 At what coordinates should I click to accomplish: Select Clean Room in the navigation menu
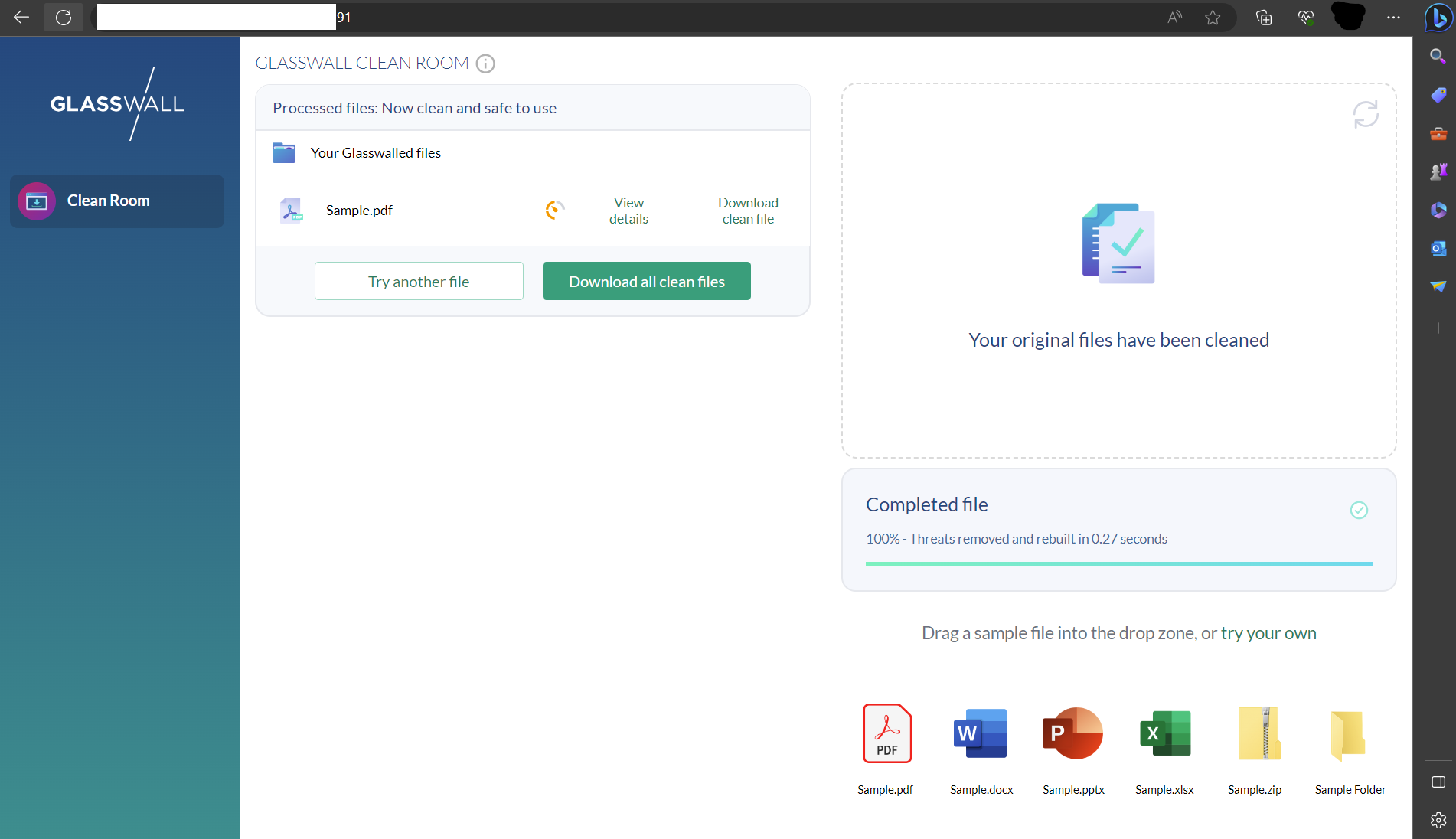(108, 201)
